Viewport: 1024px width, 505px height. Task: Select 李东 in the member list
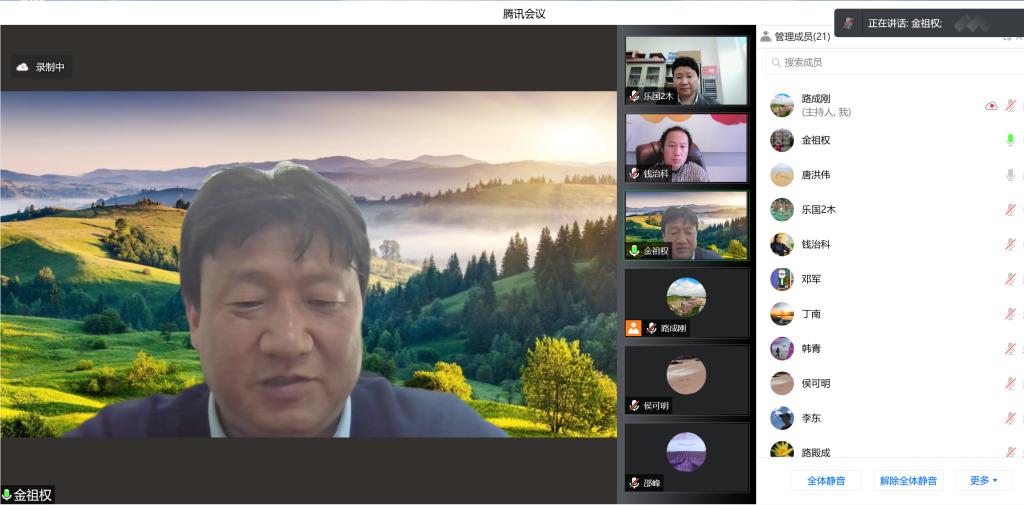(x=816, y=418)
